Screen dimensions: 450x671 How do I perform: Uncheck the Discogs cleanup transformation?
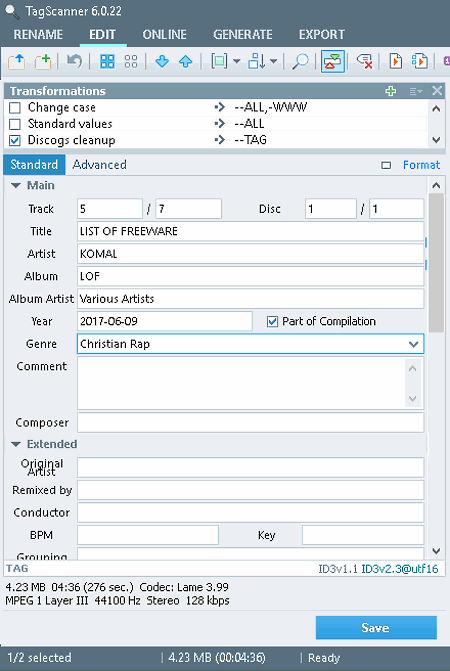pos(15,140)
